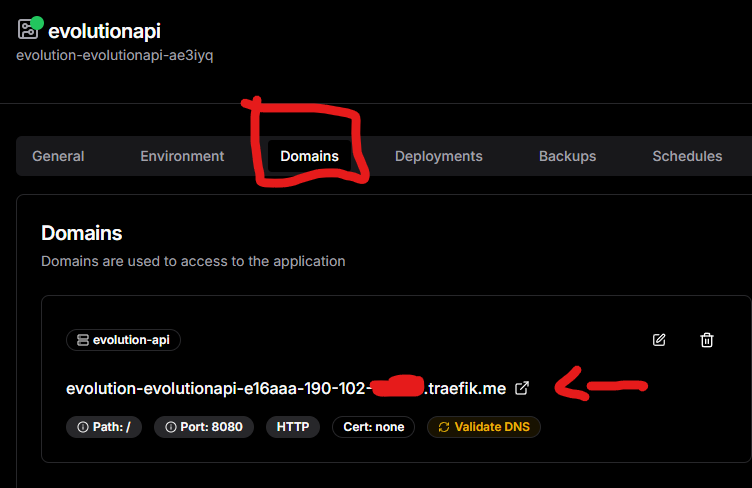Viewport: 752px width, 488px height.
Task: Click the green status indicator dot
Action: pyautogui.click(x=37, y=22)
